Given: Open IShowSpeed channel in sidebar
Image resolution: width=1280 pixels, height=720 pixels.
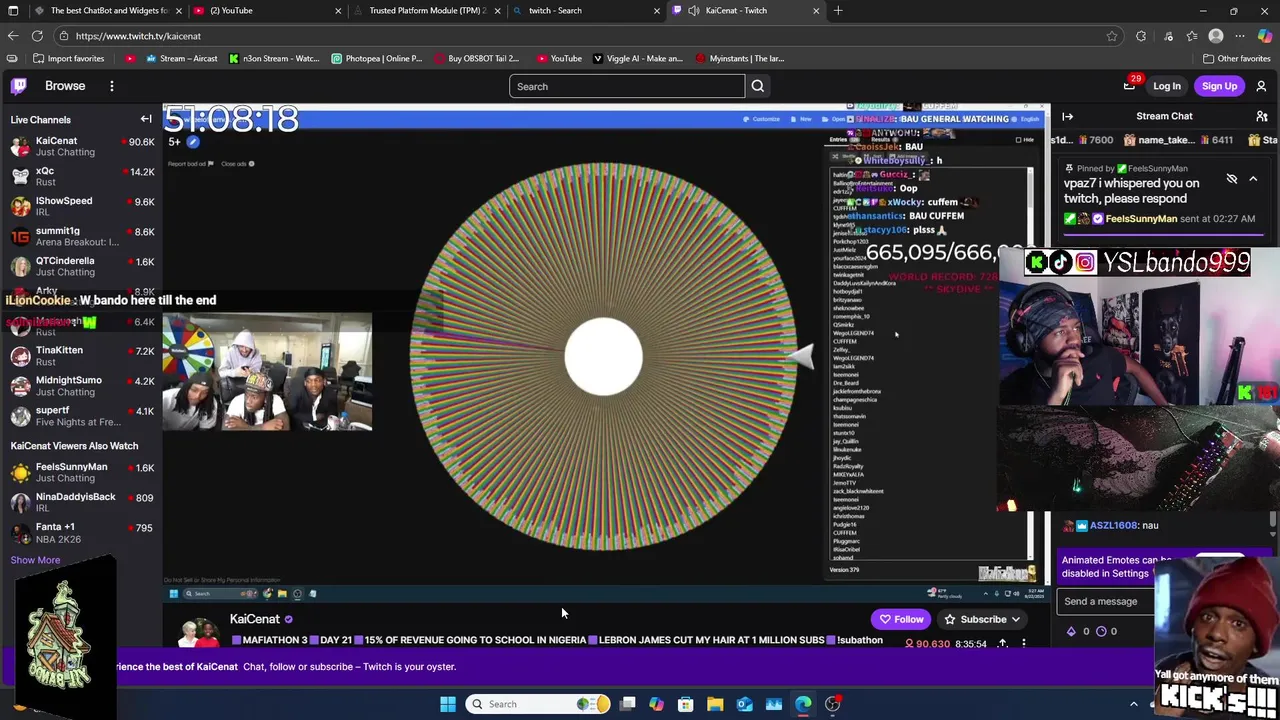Looking at the screenshot, I should 80,206.
